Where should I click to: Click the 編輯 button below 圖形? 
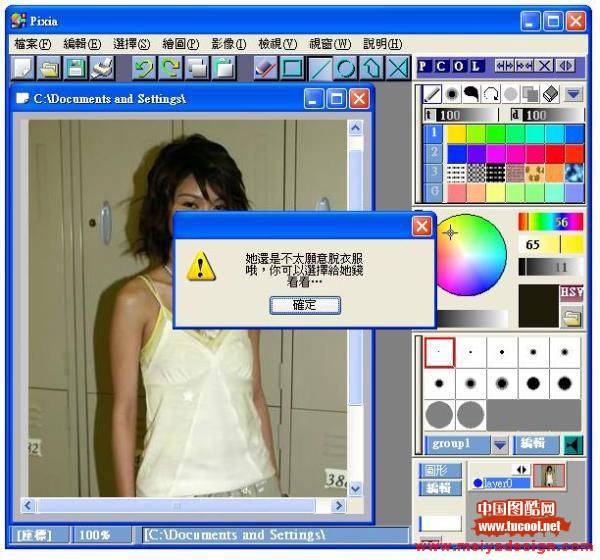(440, 488)
